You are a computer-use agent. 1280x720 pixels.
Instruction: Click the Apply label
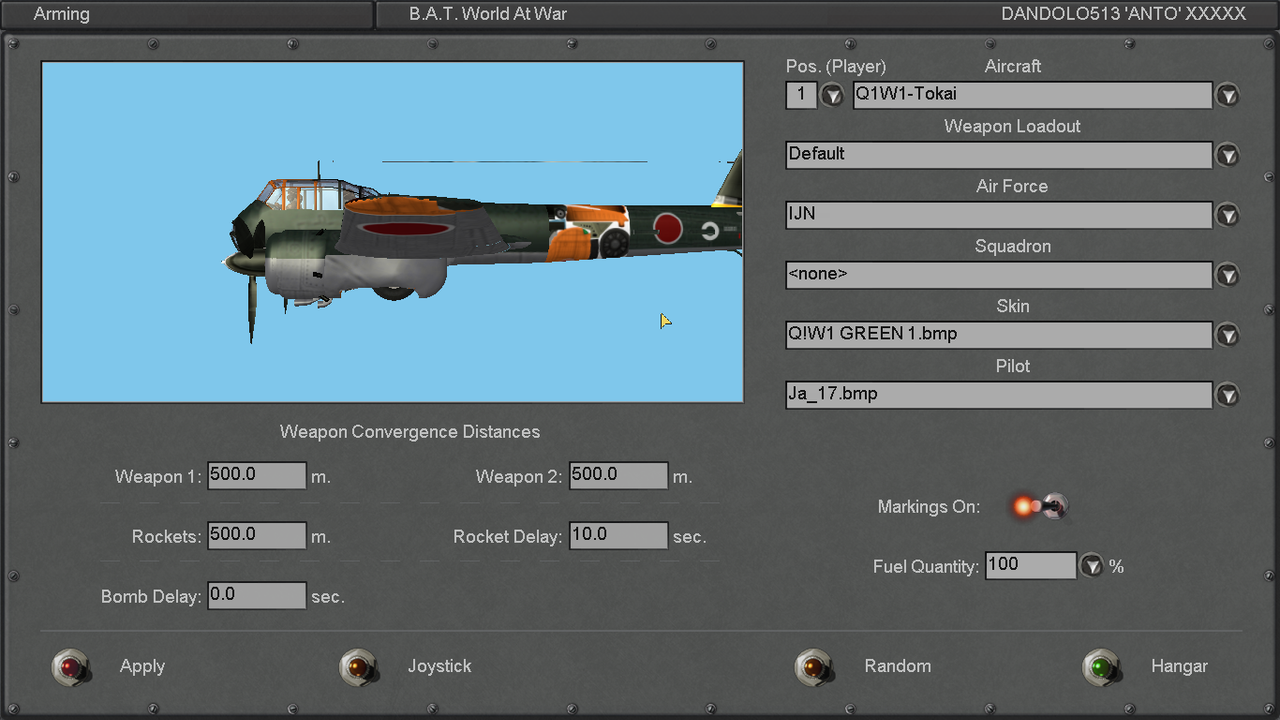point(142,667)
